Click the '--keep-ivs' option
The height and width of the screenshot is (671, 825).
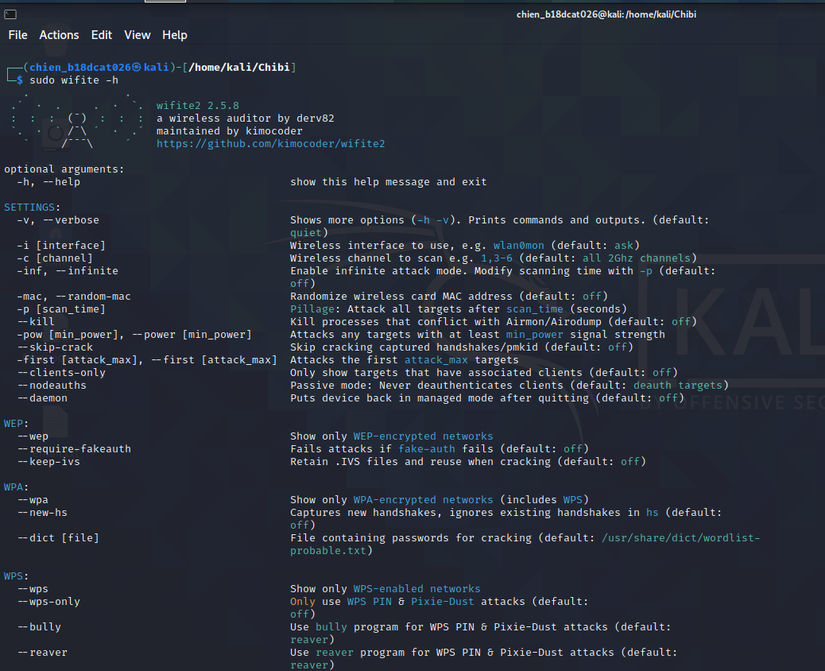48,462
